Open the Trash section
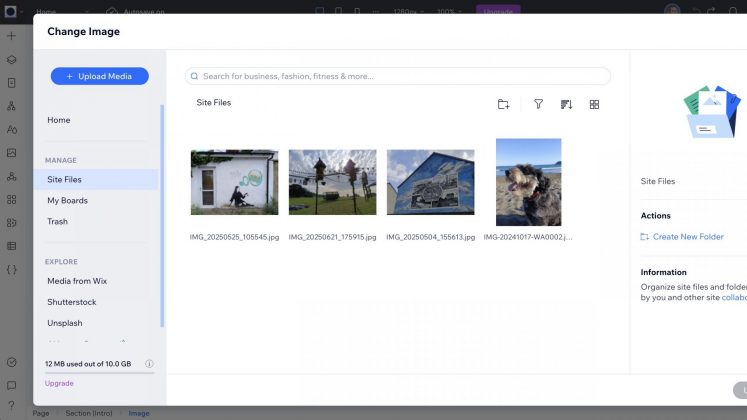The width and height of the screenshot is (747, 420). [57, 221]
